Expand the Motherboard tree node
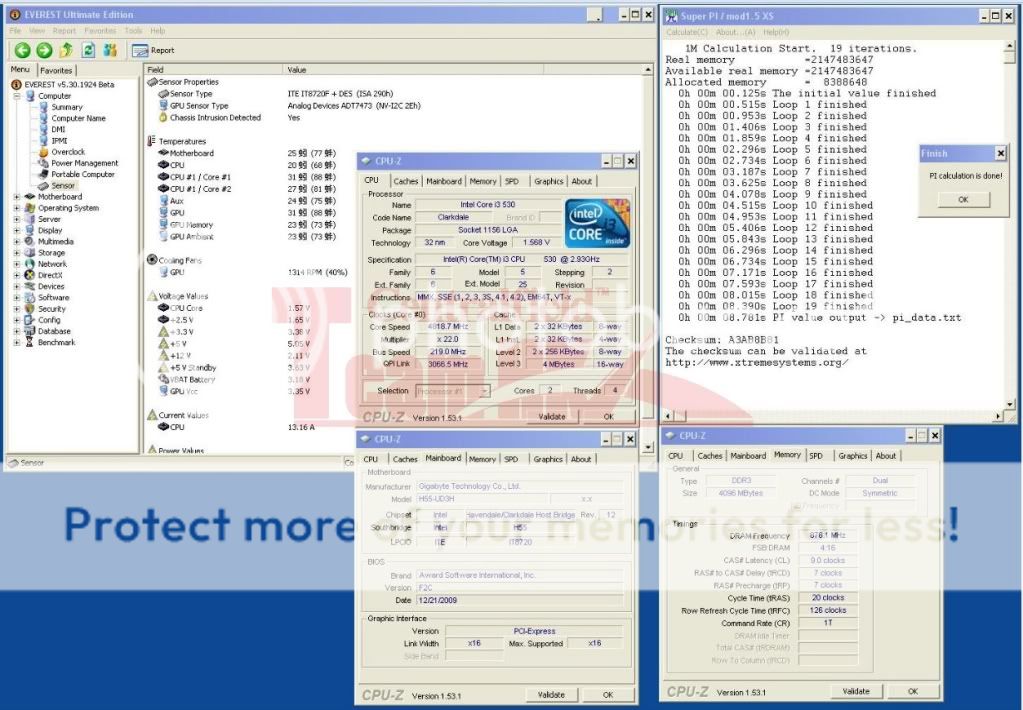Viewport: 1023px width, 710px height. [x=17, y=197]
